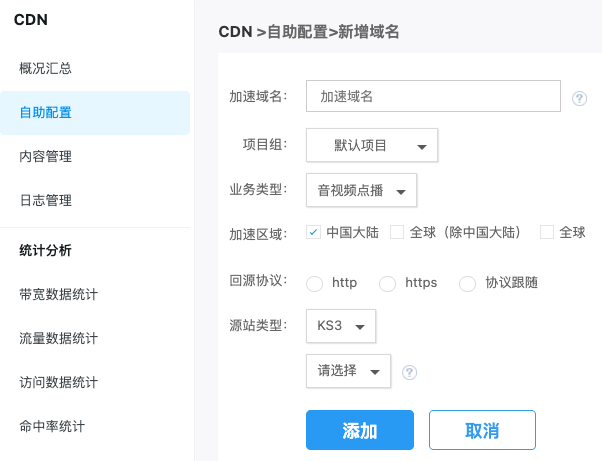Select the 协议跟随 radio option
Screen dimensions: 602x461
tap(467, 283)
